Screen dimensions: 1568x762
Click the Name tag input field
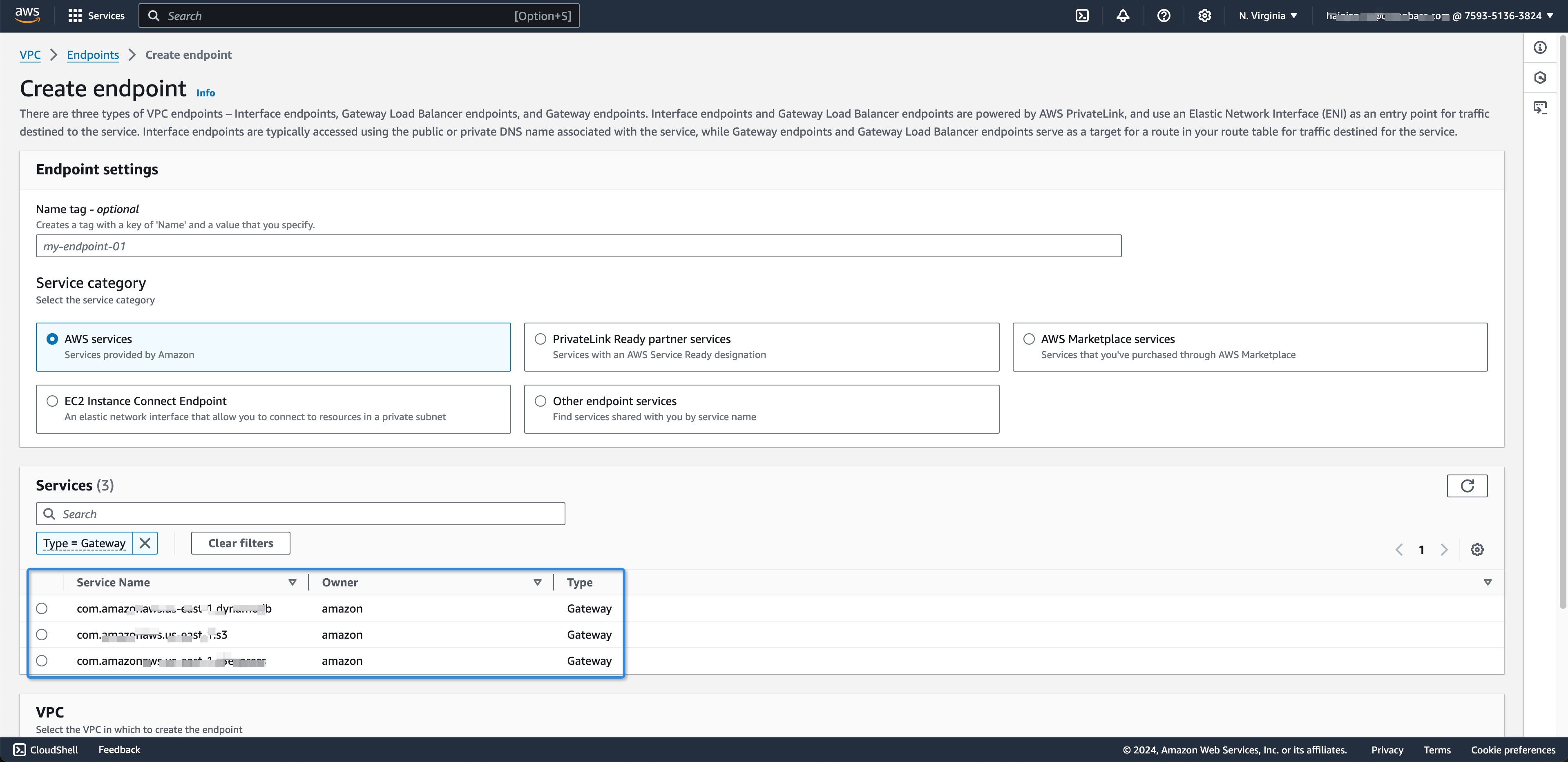578,246
